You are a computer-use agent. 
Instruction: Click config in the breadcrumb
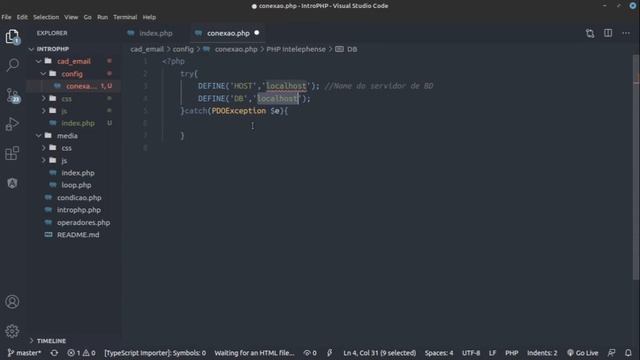click(183, 49)
